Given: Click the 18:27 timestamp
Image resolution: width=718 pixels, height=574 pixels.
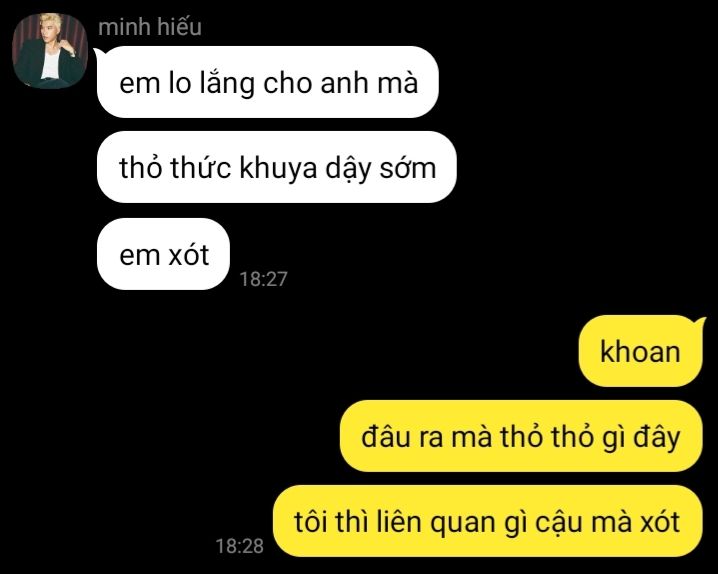Looking at the screenshot, I should [x=263, y=279].
